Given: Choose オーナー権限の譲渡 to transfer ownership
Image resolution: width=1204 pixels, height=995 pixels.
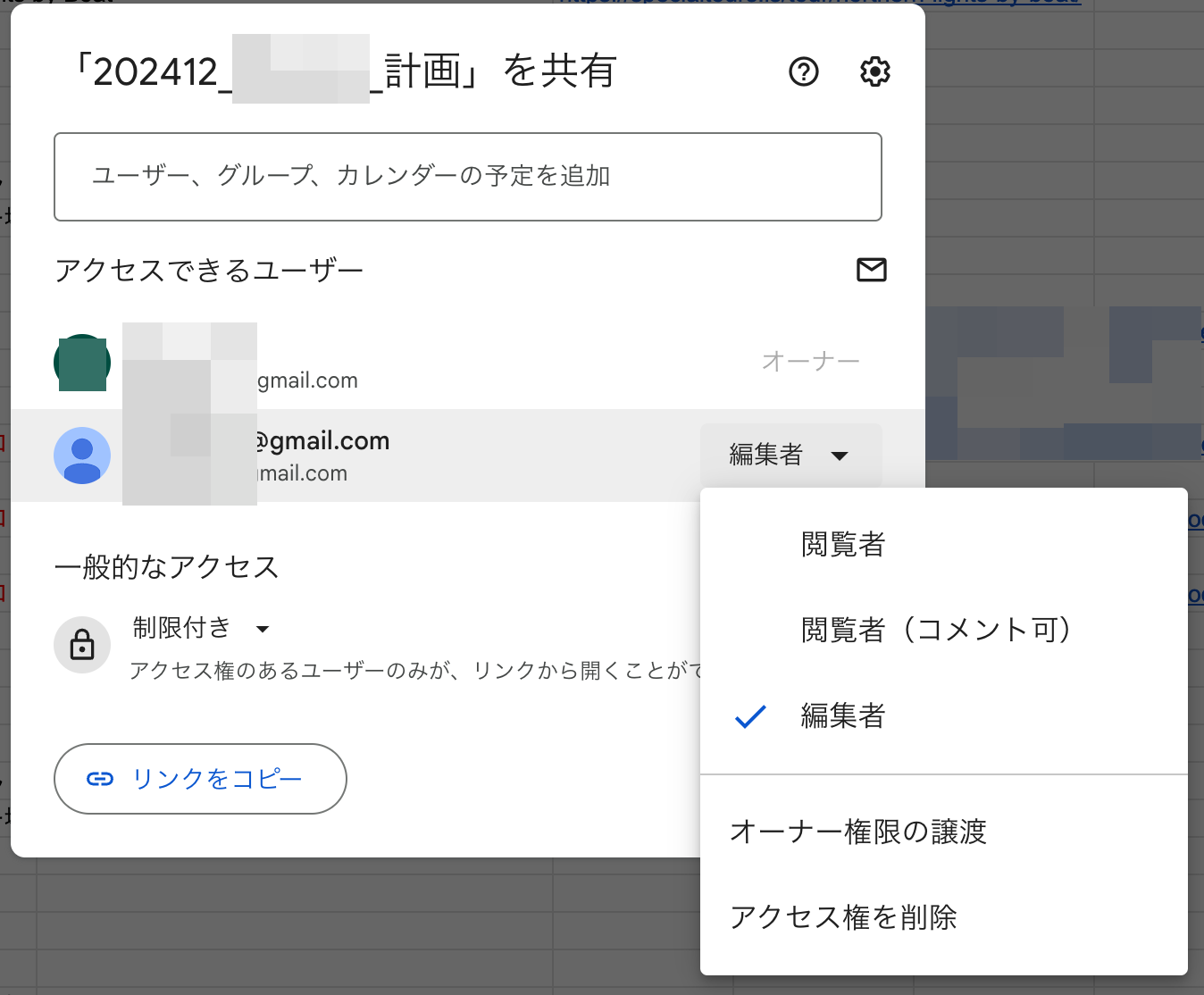Looking at the screenshot, I should tap(857, 832).
